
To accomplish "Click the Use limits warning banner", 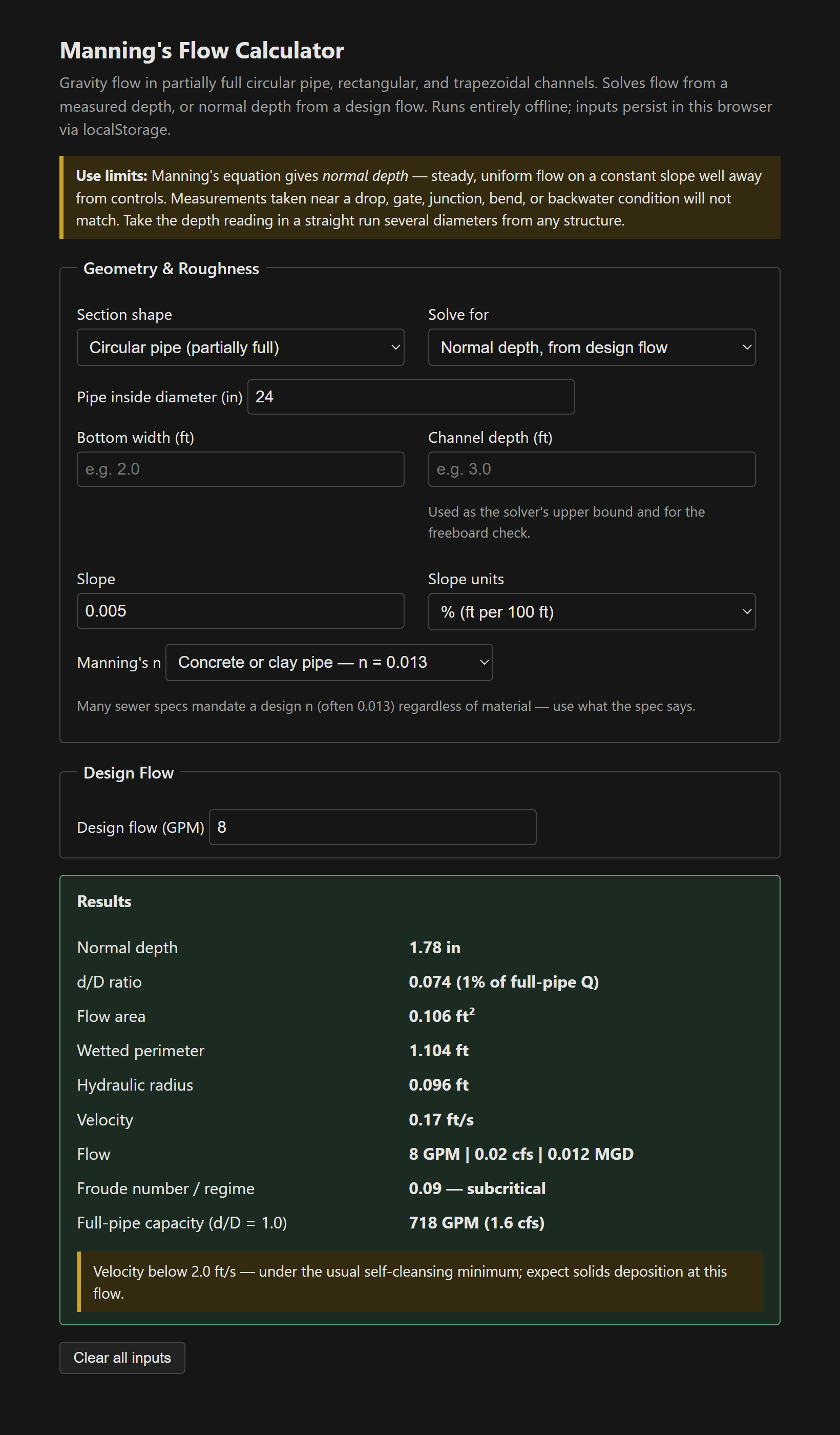I will tap(420, 198).
